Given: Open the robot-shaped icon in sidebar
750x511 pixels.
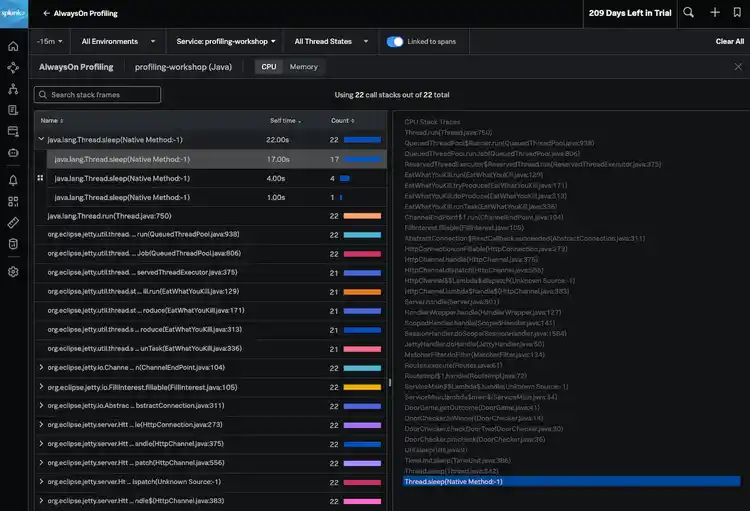Looking at the screenshot, I should (13, 152).
